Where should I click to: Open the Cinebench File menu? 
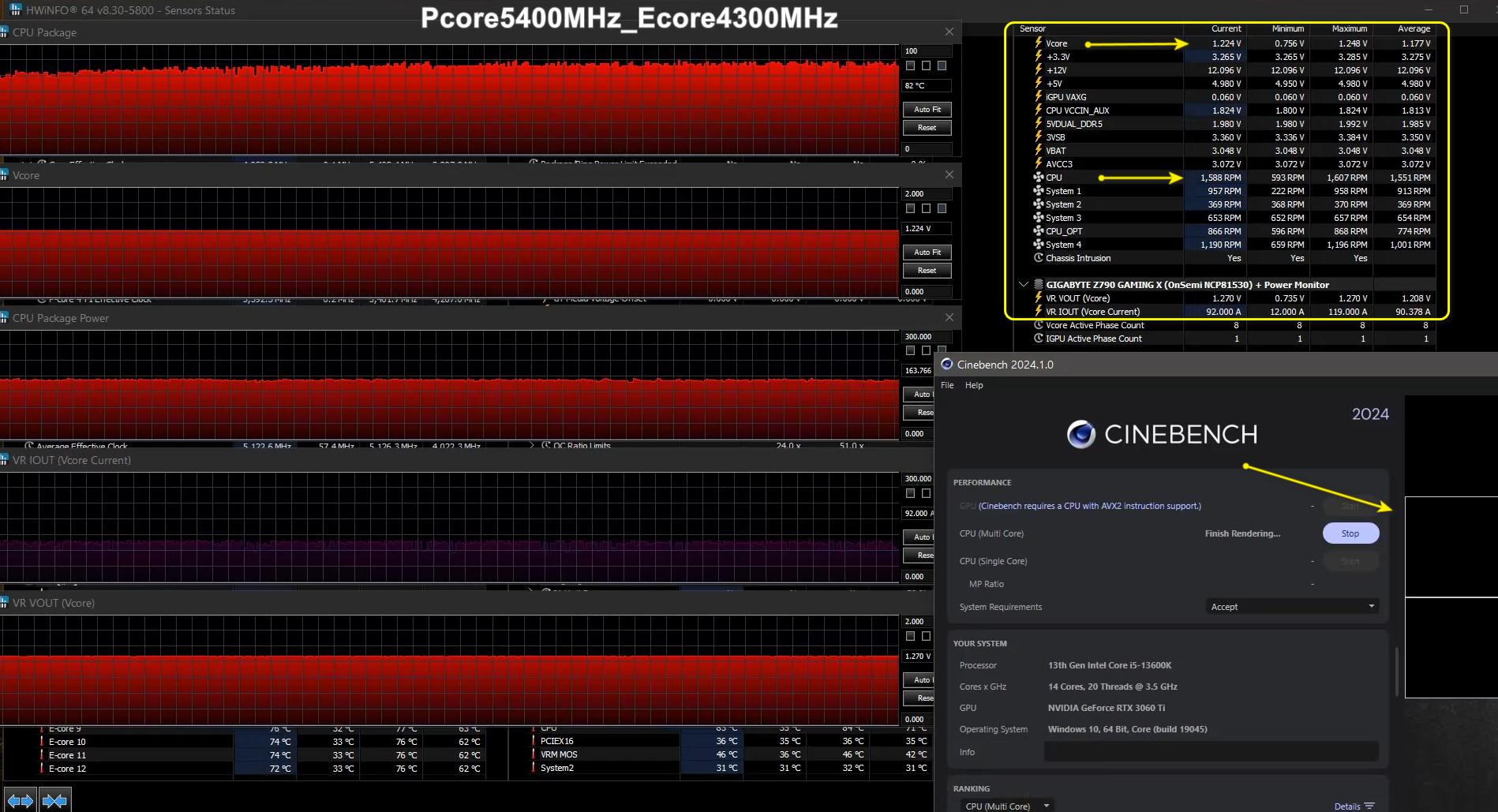click(947, 385)
